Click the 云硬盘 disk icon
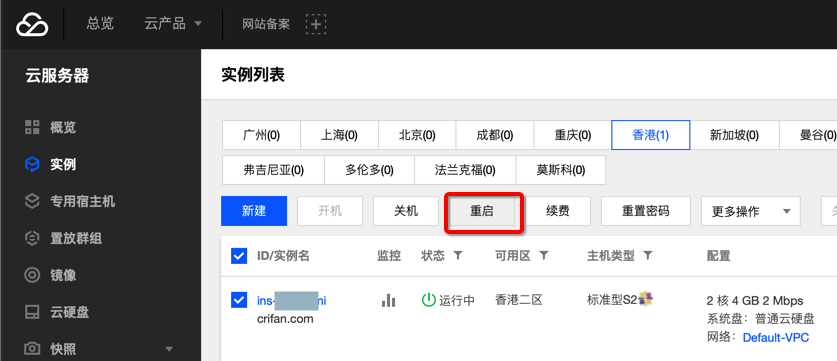This screenshot has height=361, width=837. tap(32, 312)
